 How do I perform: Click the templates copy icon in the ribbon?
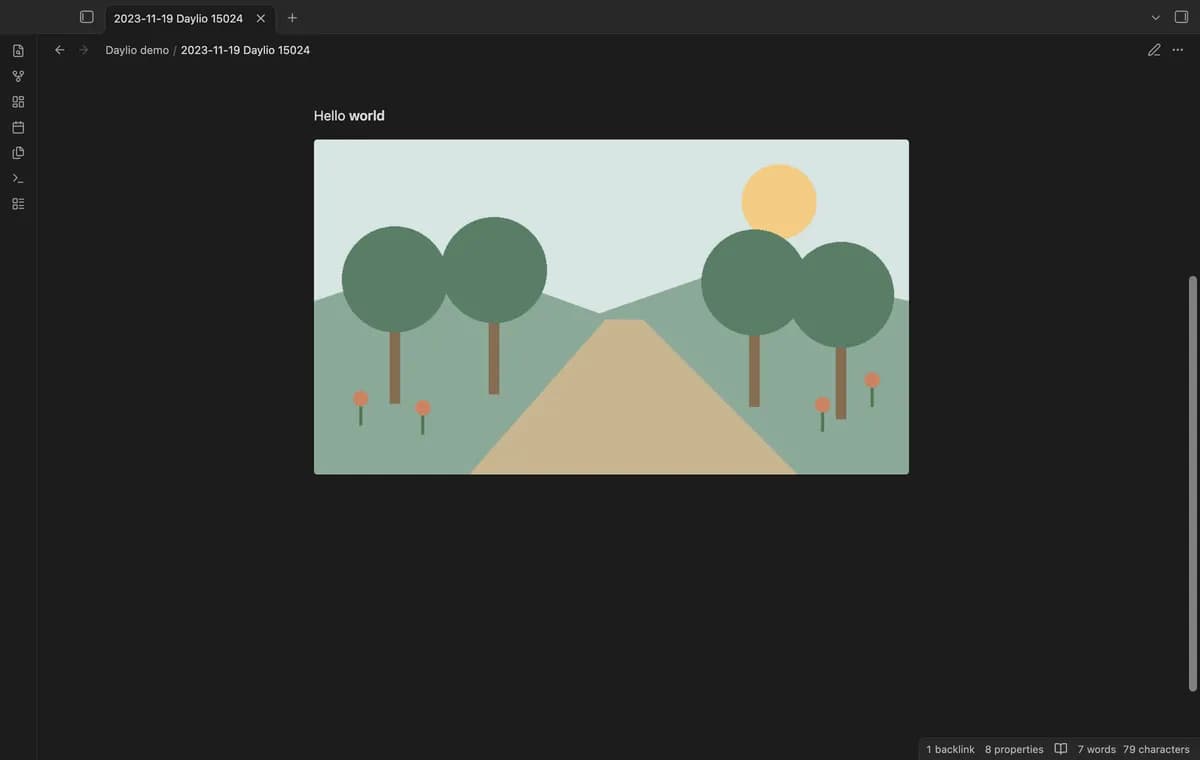[18, 153]
